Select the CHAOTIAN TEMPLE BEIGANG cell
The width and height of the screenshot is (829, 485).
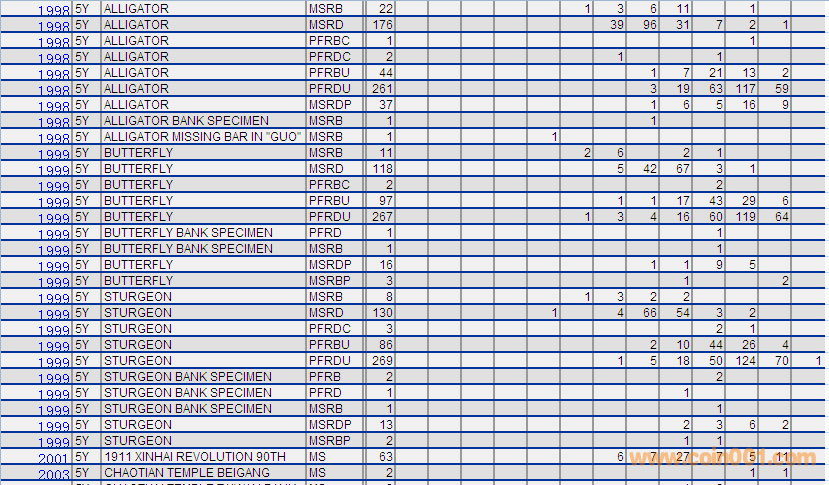[x=187, y=473]
